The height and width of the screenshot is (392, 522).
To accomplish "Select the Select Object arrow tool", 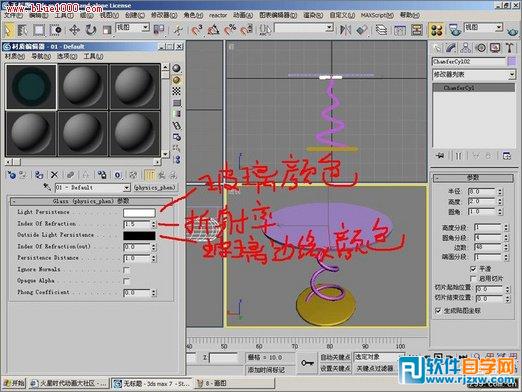I will tap(8, 30).
